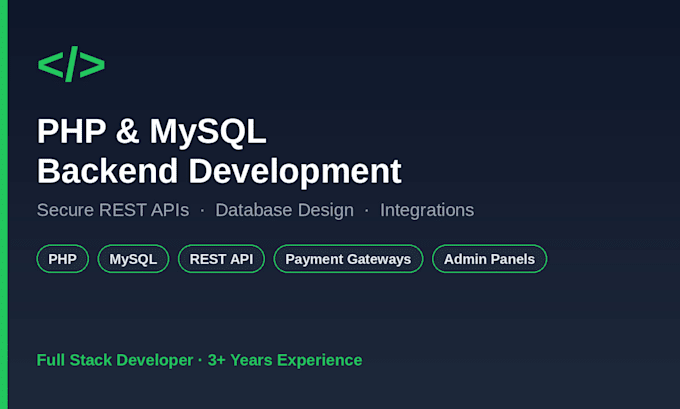Image resolution: width=680 pixels, height=409 pixels.
Task: Select the PHP tag pill
Action: point(62,259)
